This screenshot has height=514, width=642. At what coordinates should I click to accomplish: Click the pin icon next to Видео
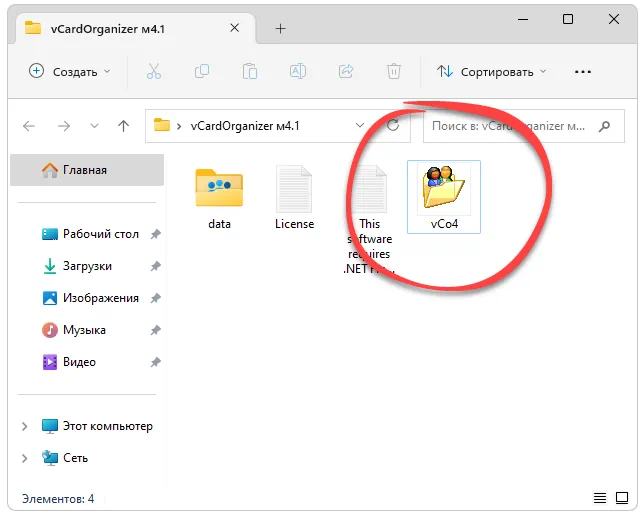[x=155, y=362]
